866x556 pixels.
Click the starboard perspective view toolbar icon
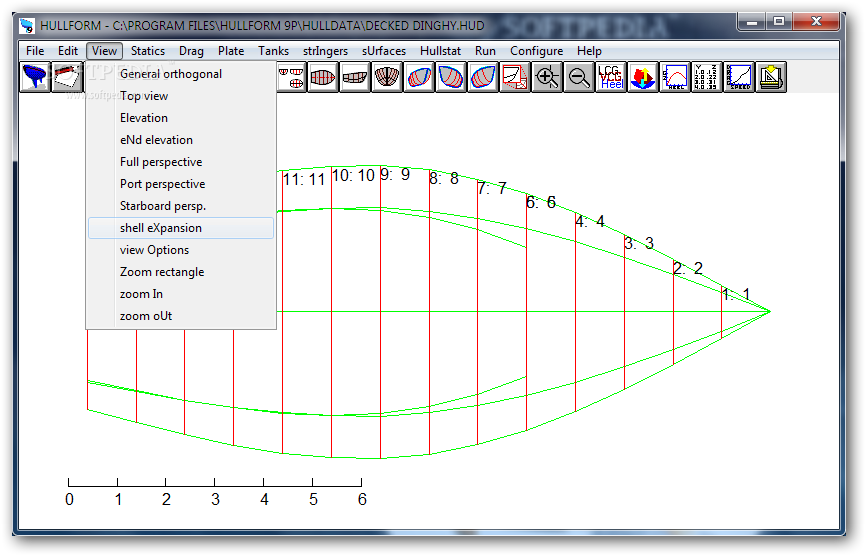(483, 77)
